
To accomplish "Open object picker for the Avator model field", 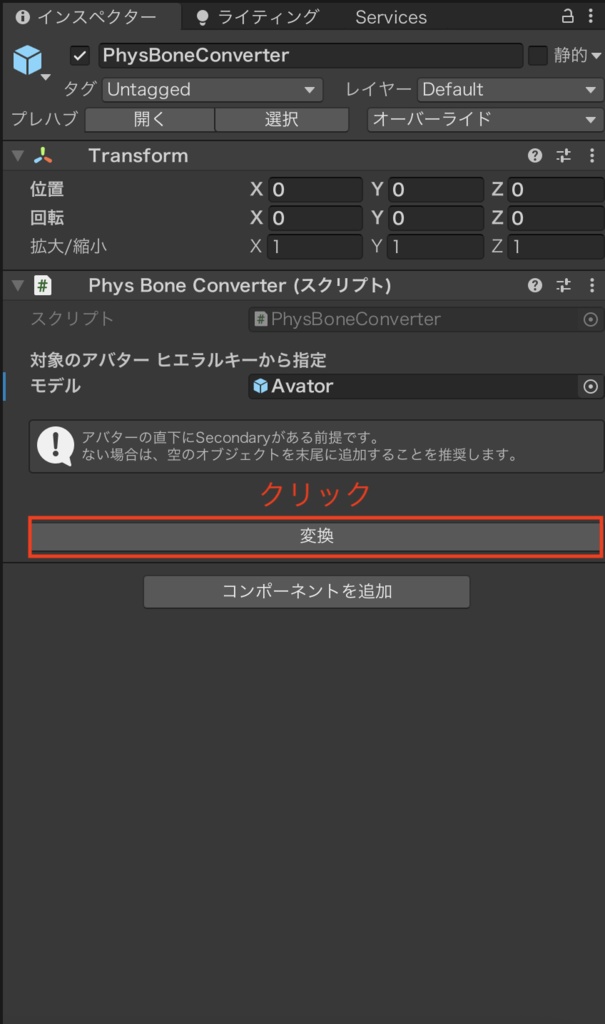I will [x=591, y=387].
